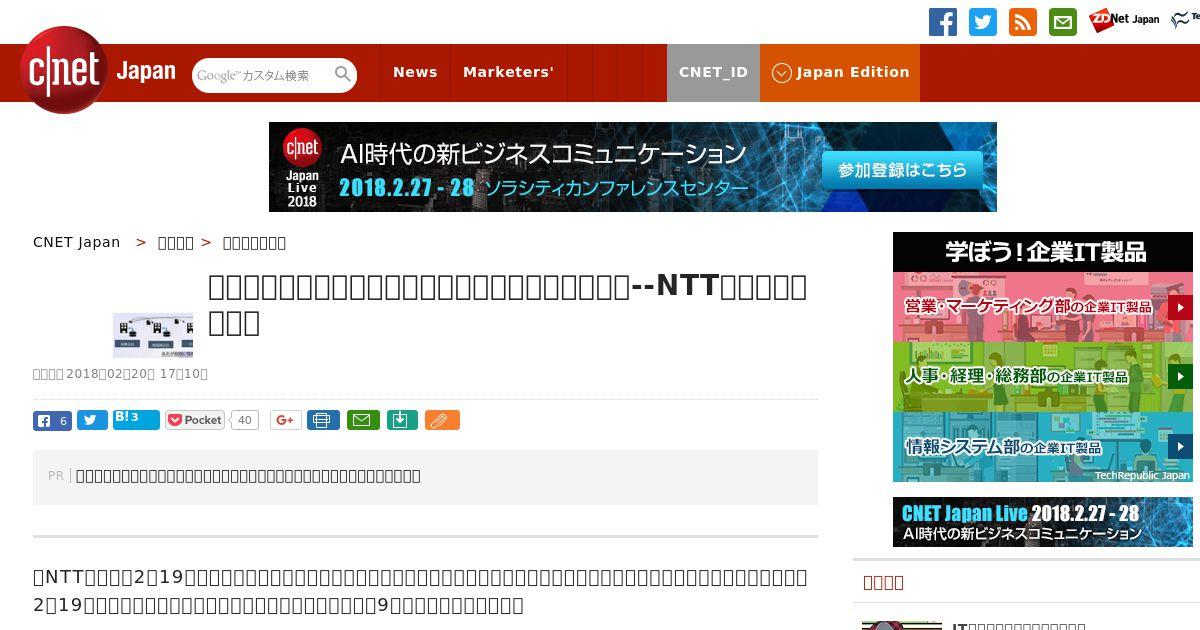Click the search magnifier icon
Viewport: 1200px width, 630px height.
[343, 74]
